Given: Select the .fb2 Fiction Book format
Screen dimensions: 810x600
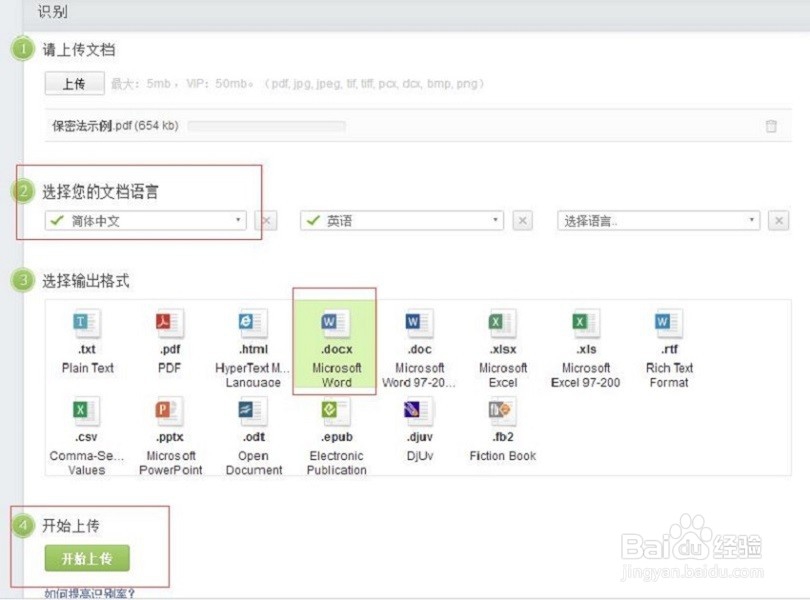Looking at the screenshot, I should tap(503, 430).
